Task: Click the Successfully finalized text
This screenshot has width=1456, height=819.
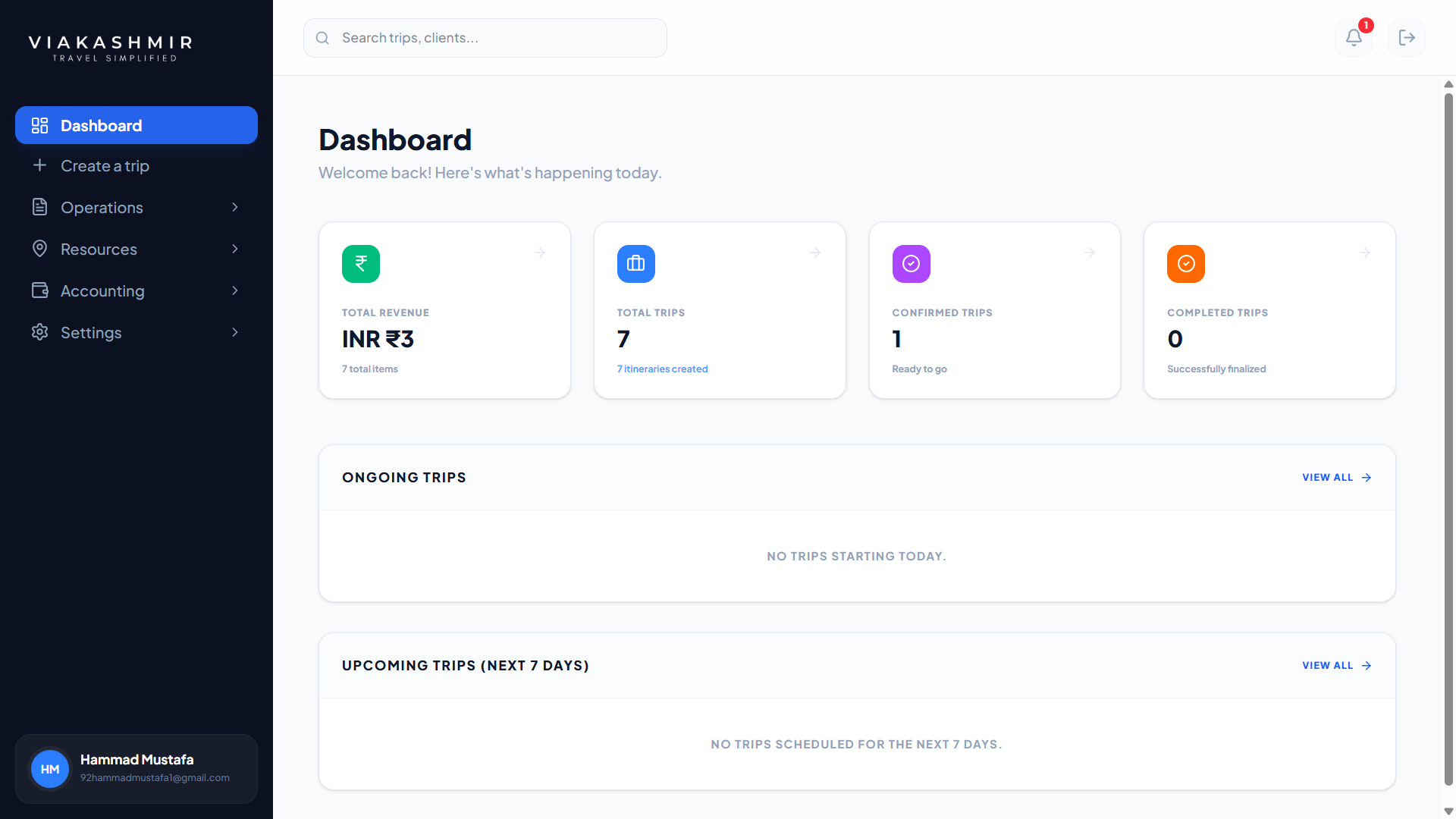Action: click(x=1216, y=369)
